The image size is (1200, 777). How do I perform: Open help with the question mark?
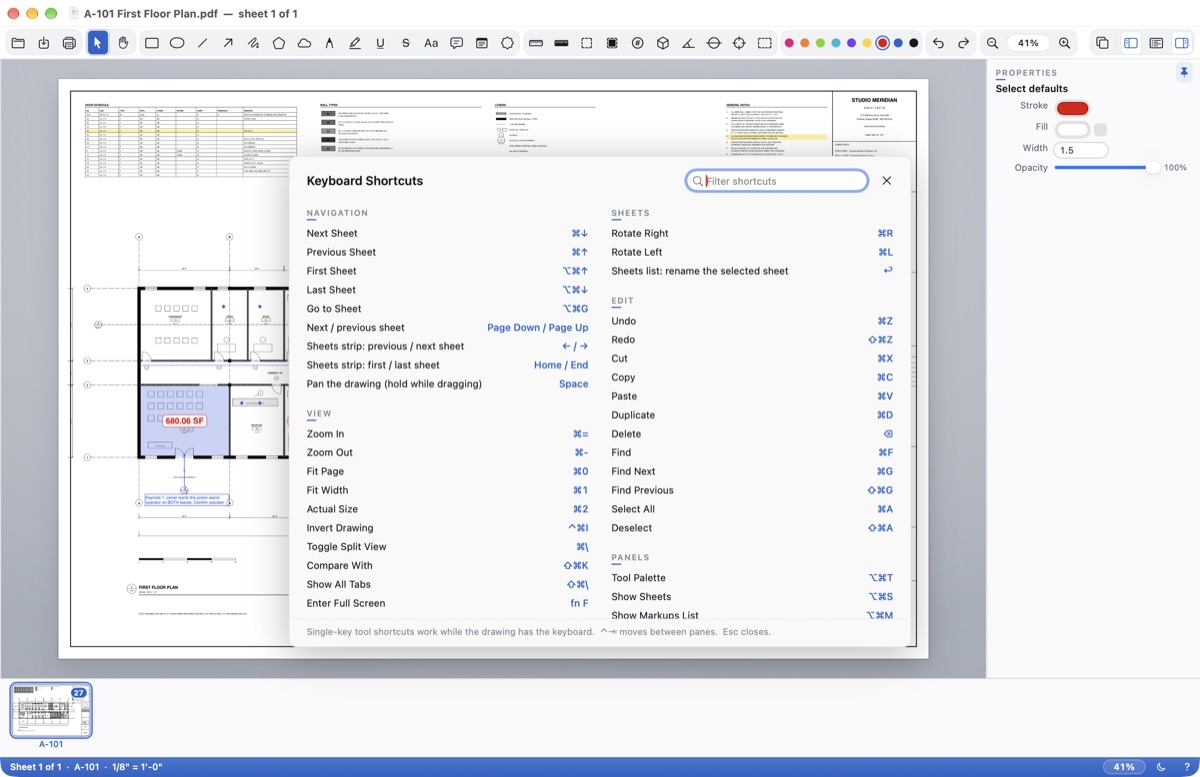coord(1187,767)
